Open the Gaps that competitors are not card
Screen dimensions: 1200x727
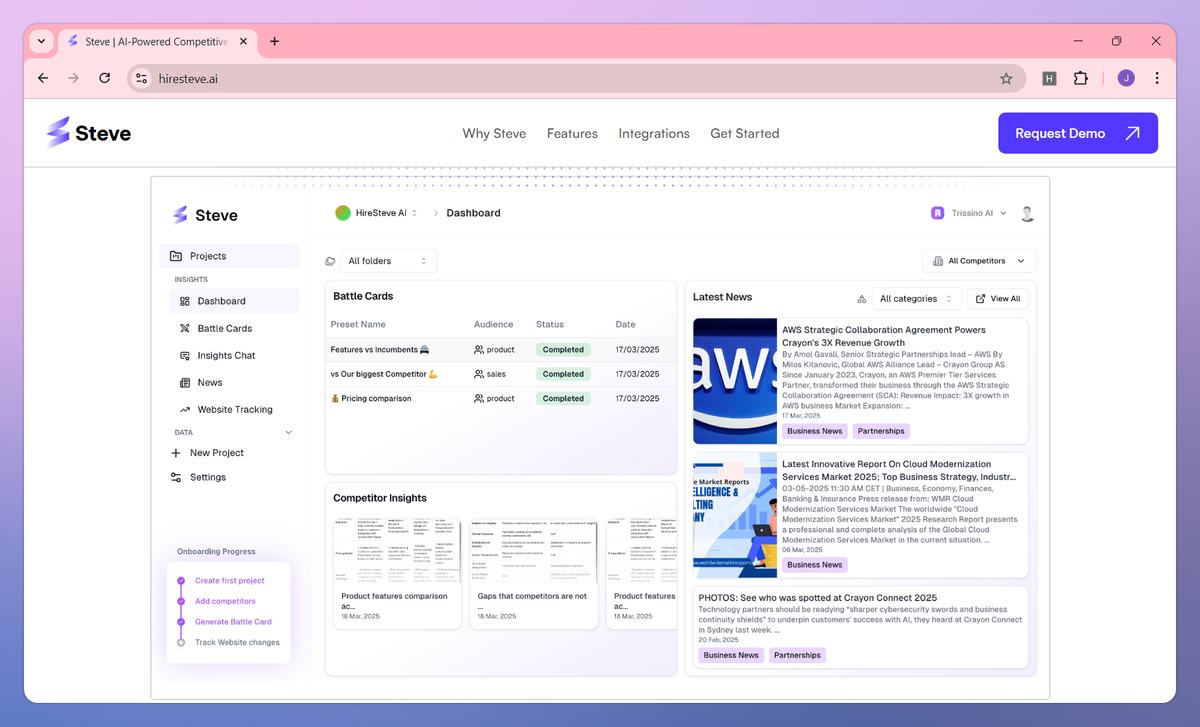pos(534,573)
